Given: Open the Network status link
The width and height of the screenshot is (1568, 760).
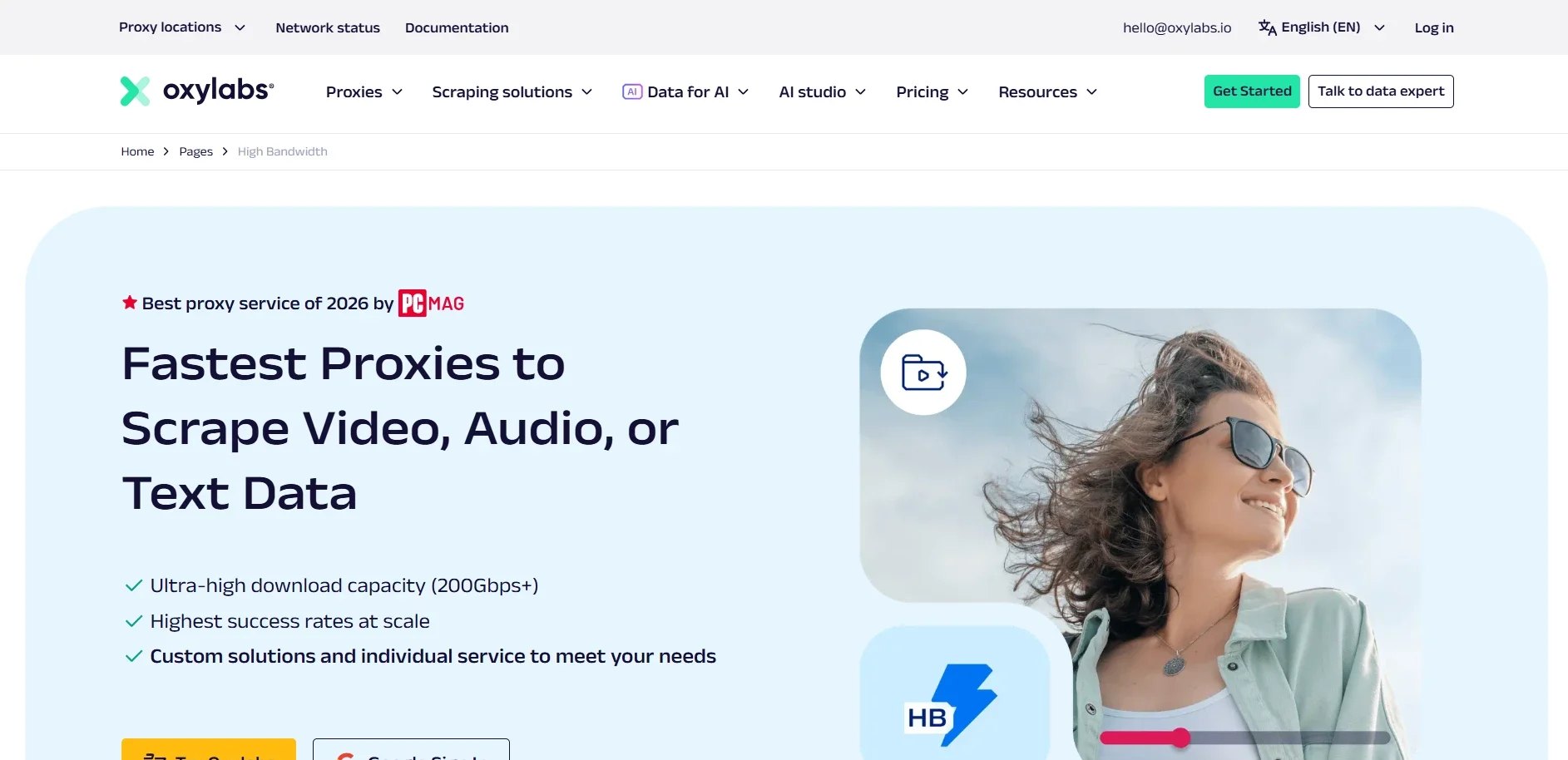Looking at the screenshot, I should [328, 27].
